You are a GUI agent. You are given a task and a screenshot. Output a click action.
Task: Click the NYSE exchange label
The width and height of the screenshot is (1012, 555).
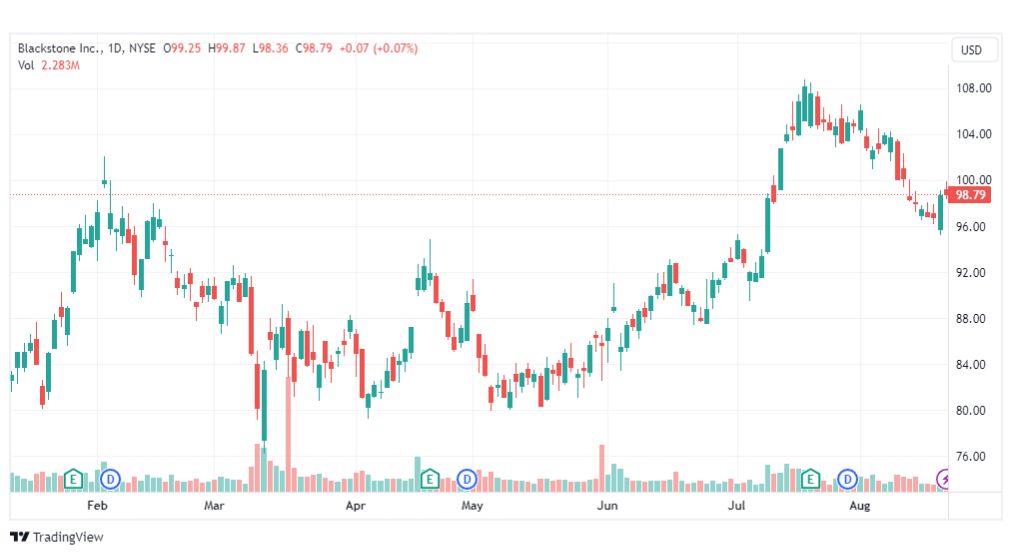pyautogui.click(x=142, y=48)
